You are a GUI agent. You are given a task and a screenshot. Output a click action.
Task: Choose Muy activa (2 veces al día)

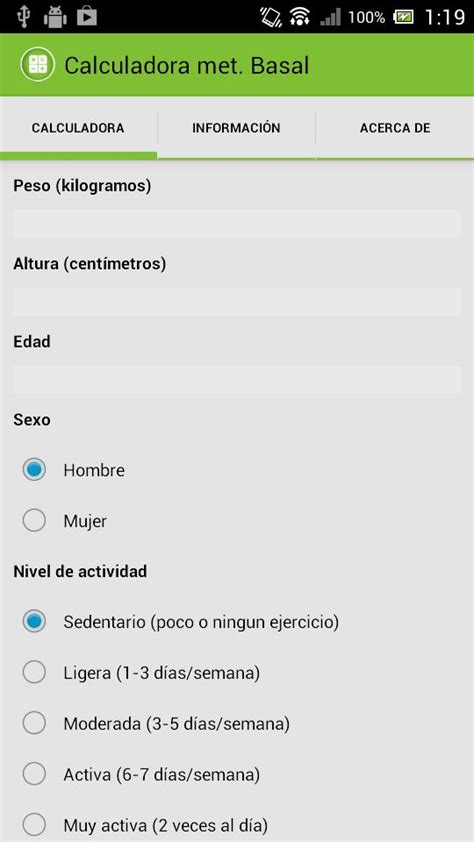point(34,824)
